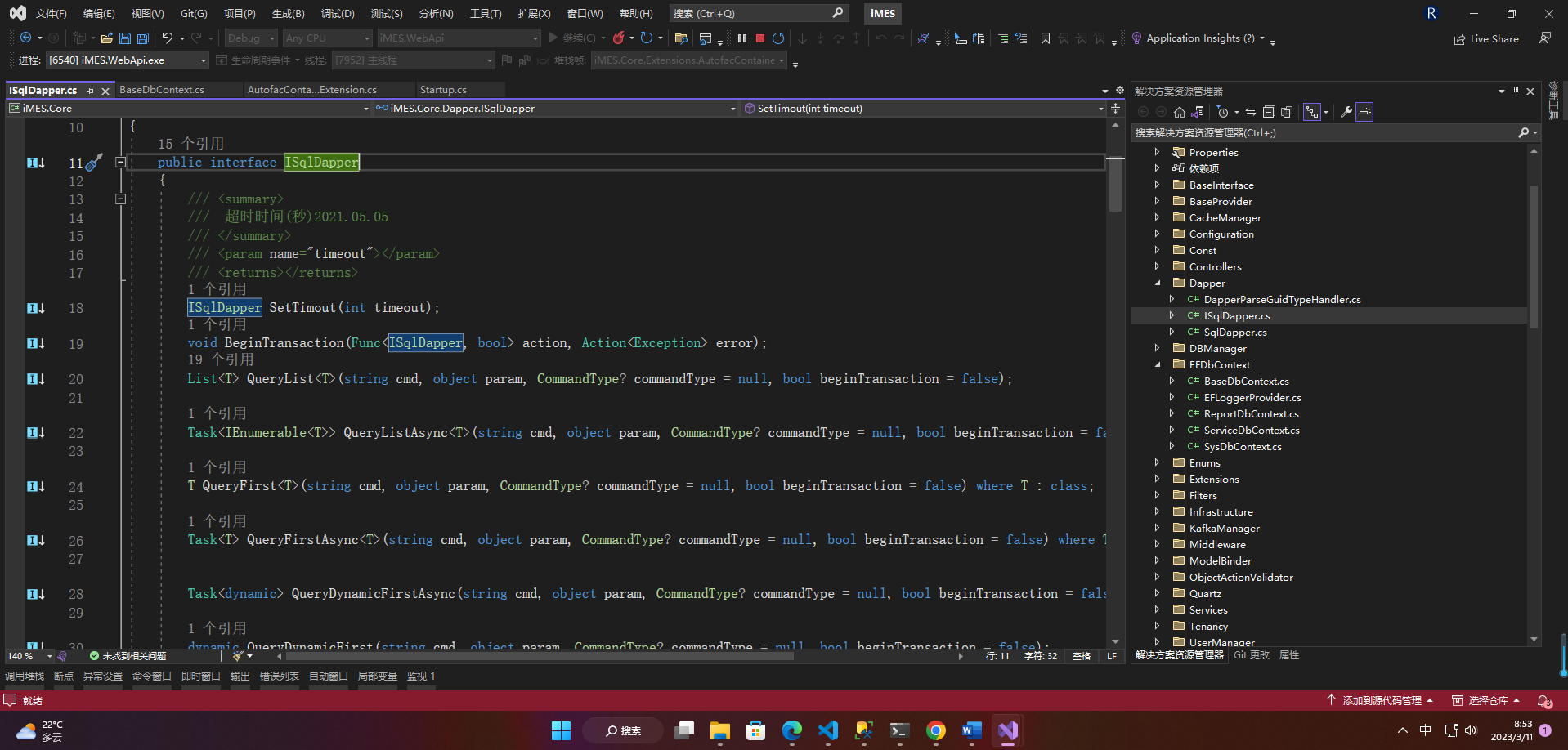Stop debugging with the red square
This screenshot has height=750, width=1568.
click(x=760, y=38)
